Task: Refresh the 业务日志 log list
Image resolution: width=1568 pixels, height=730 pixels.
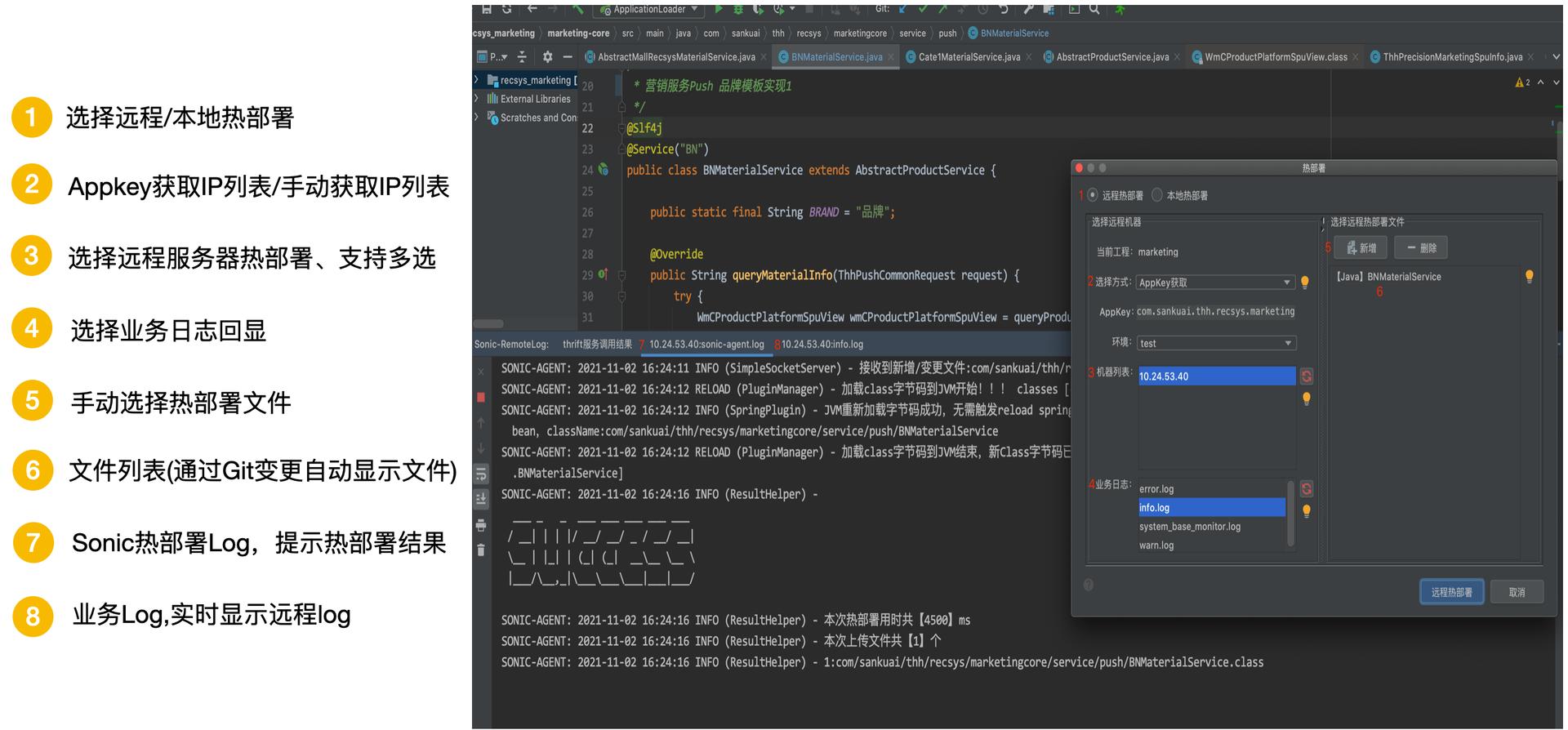Action: pyautogui.click(x=1307, y=488)
